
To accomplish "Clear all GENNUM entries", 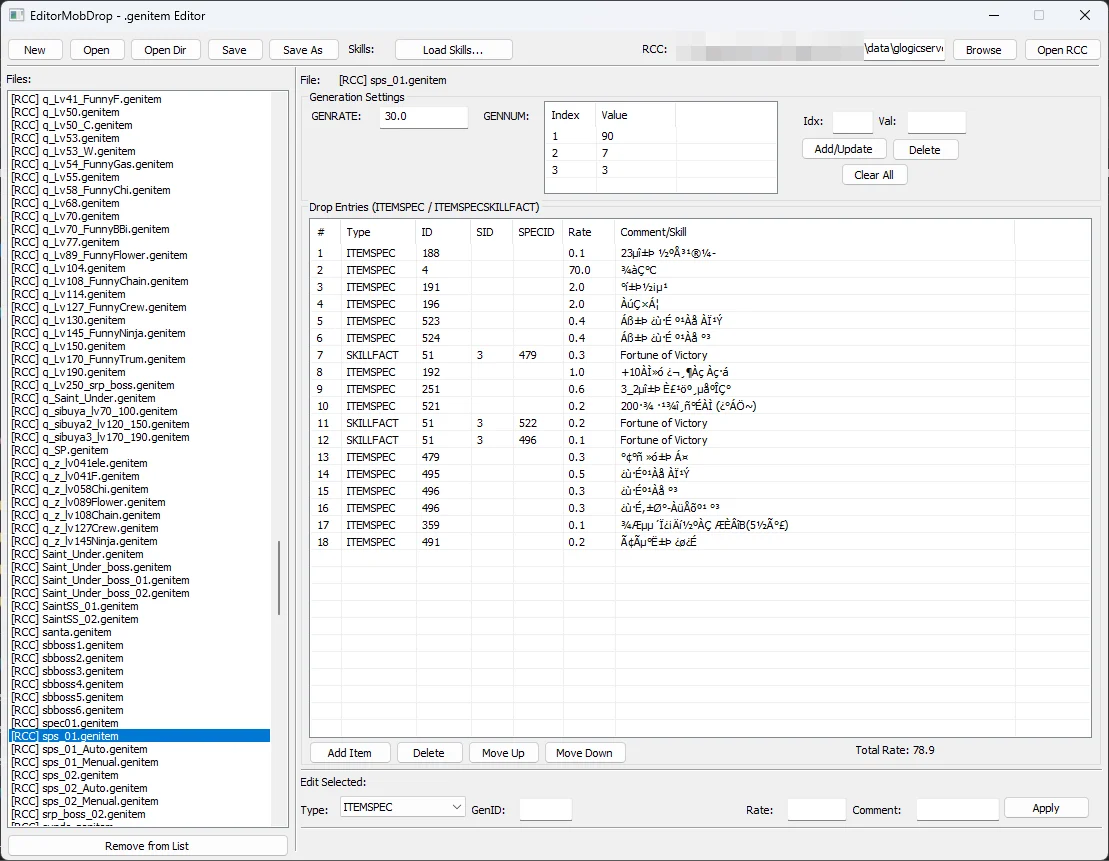I will coord(874,175).
